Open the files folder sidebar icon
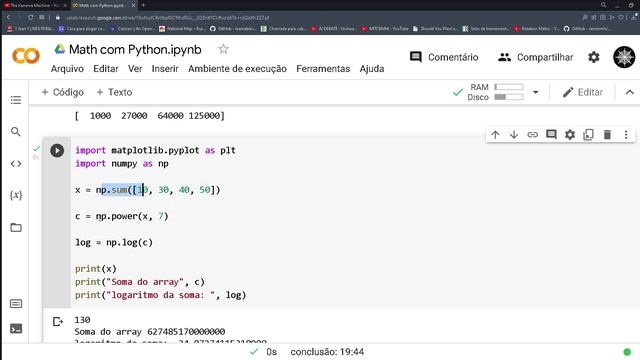 click(16, 227)
